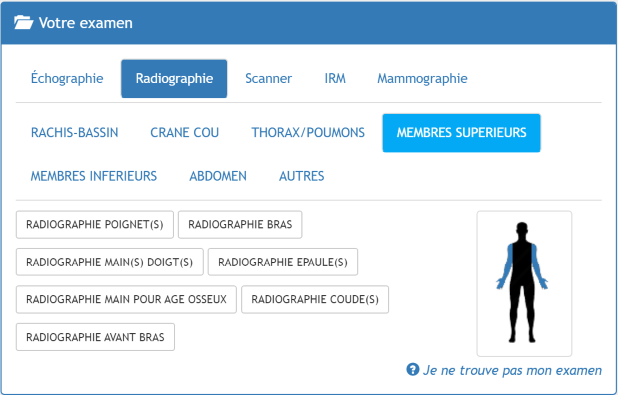
Task: Open the Mammographie tab
Action: coord(423,78)
